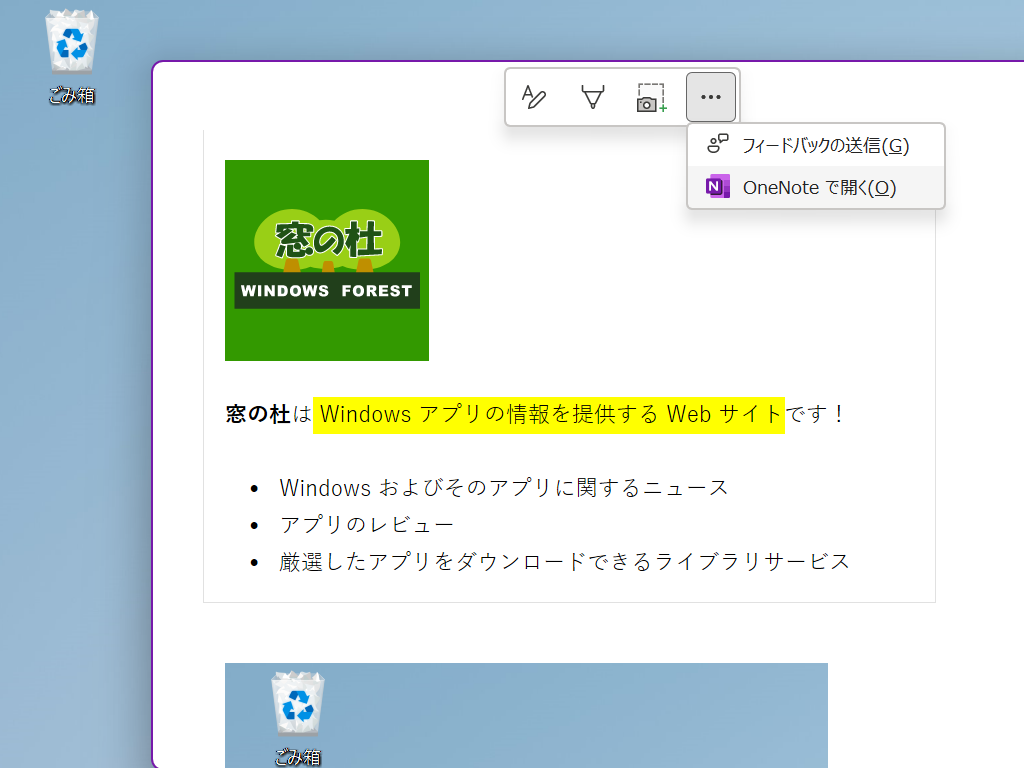The height and width of the screenshot is (768, 1024).
Task: Click the 窓の杜 WINDOWS FOREST logo
Action: pos(327,259)
